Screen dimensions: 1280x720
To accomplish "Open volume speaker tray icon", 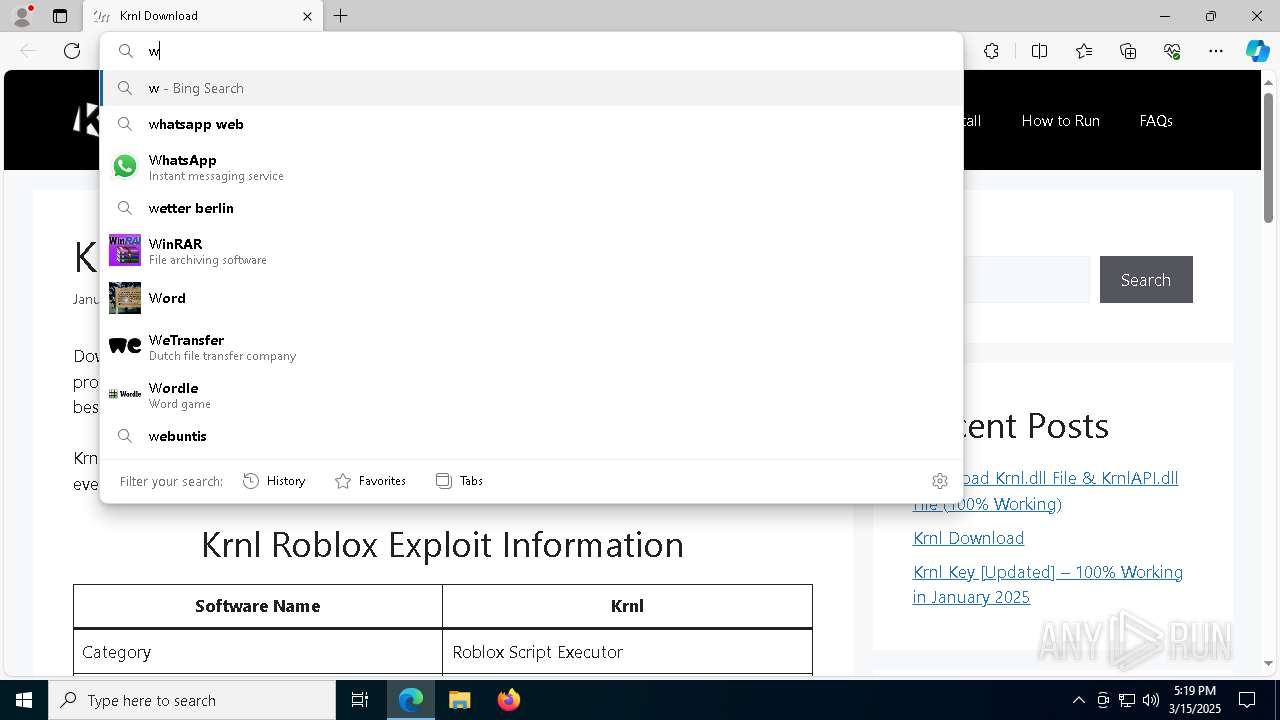I will pos(1151,700).
